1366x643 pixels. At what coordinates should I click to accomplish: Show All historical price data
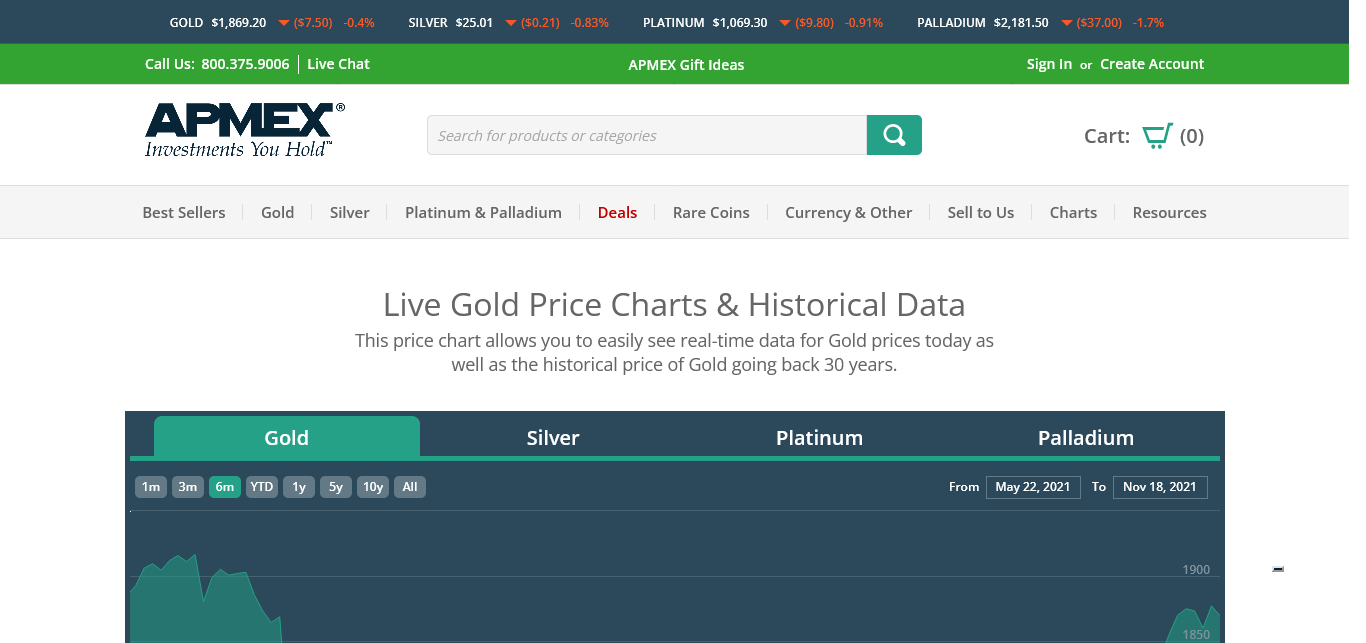(x=410, y=487)
